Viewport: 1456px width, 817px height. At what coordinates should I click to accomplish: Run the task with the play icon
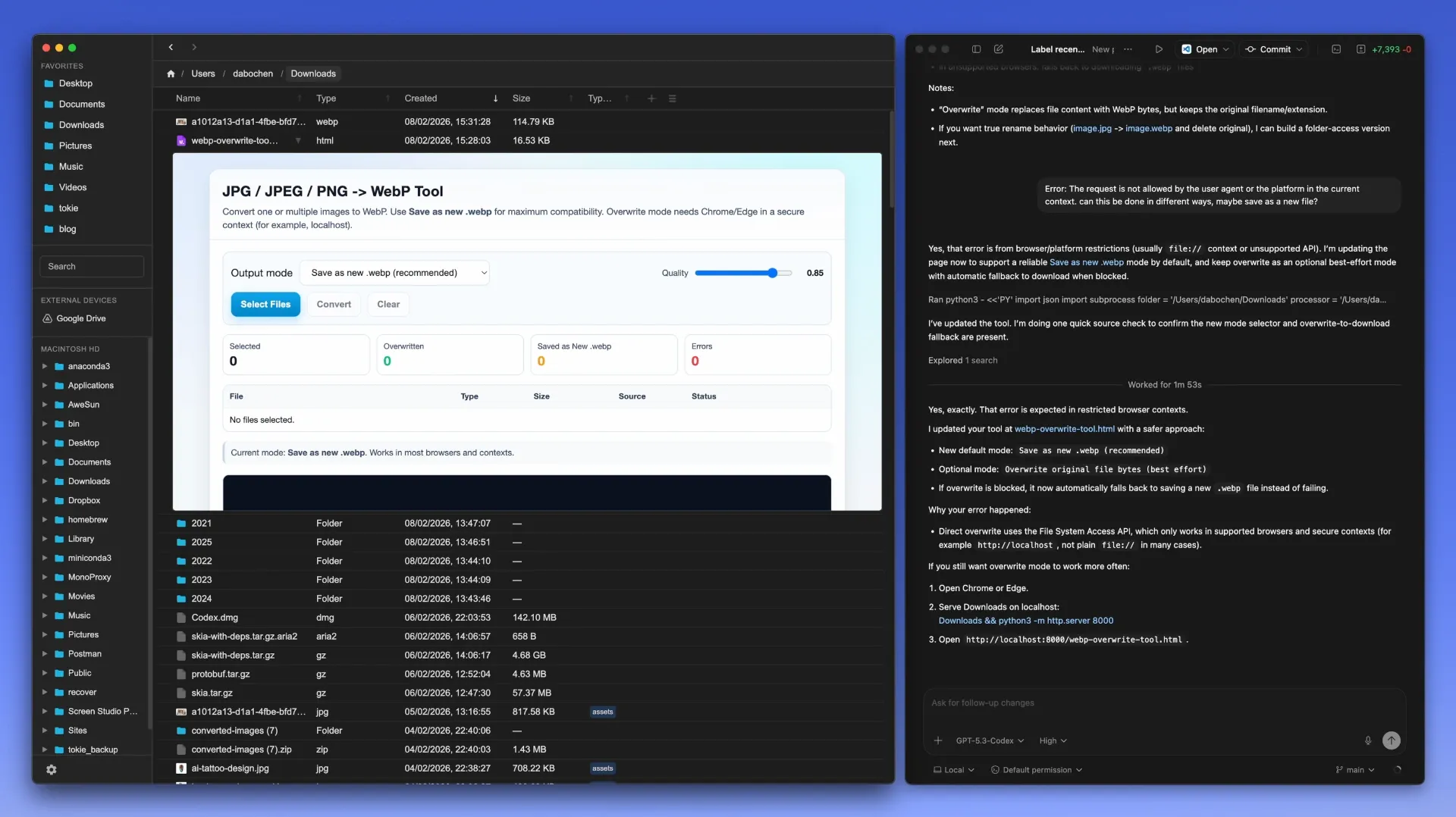(x=1159, y=49)
